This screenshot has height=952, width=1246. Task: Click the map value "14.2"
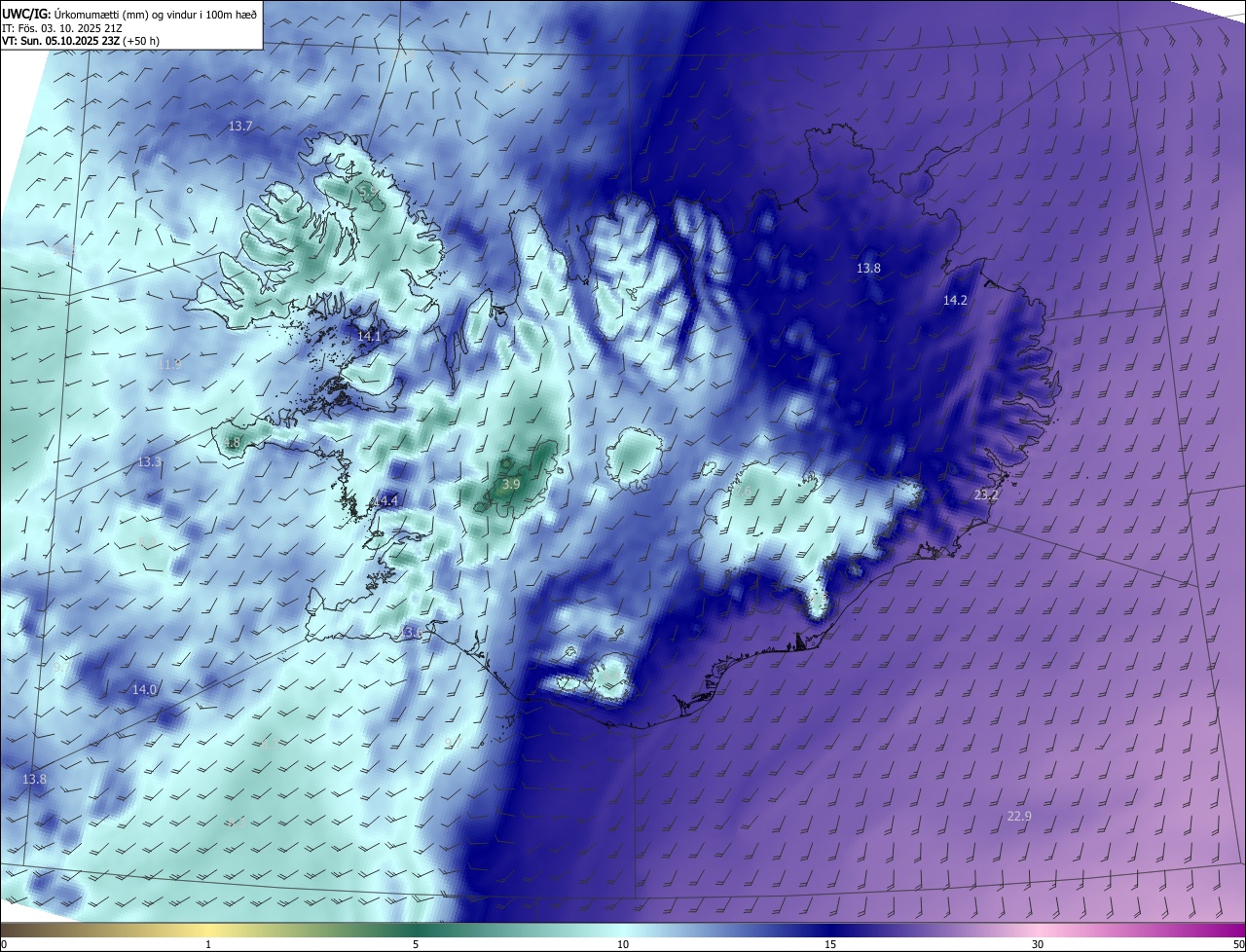955,301
